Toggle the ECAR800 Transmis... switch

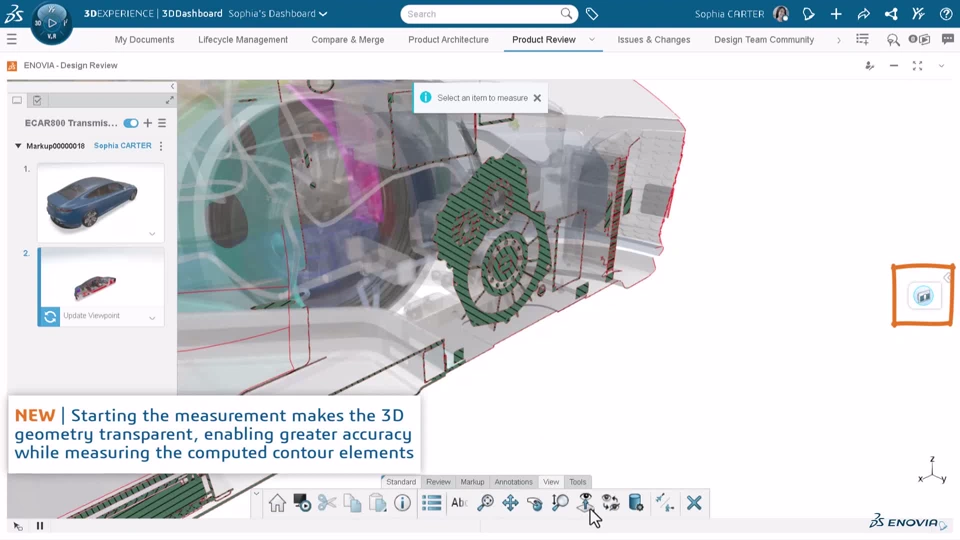130,123
